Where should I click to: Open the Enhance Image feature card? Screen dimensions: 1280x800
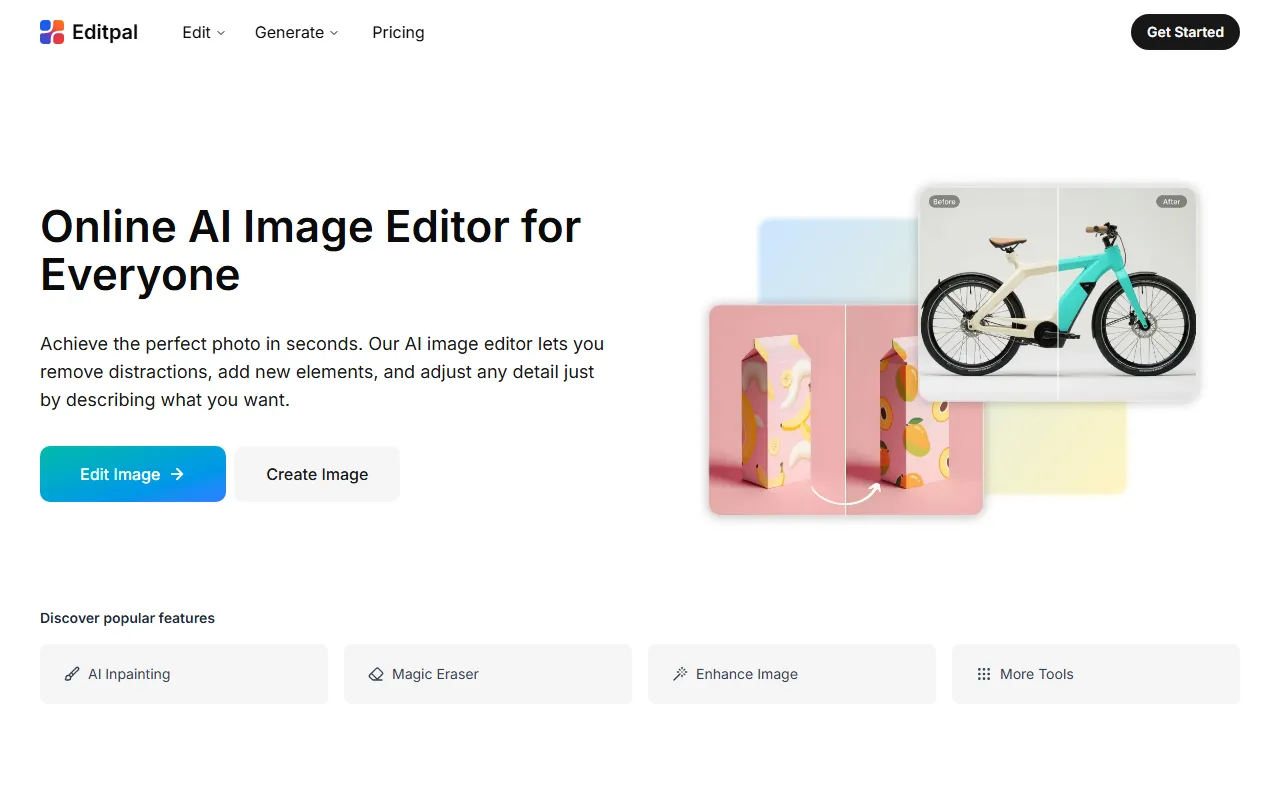coord(791,674)
